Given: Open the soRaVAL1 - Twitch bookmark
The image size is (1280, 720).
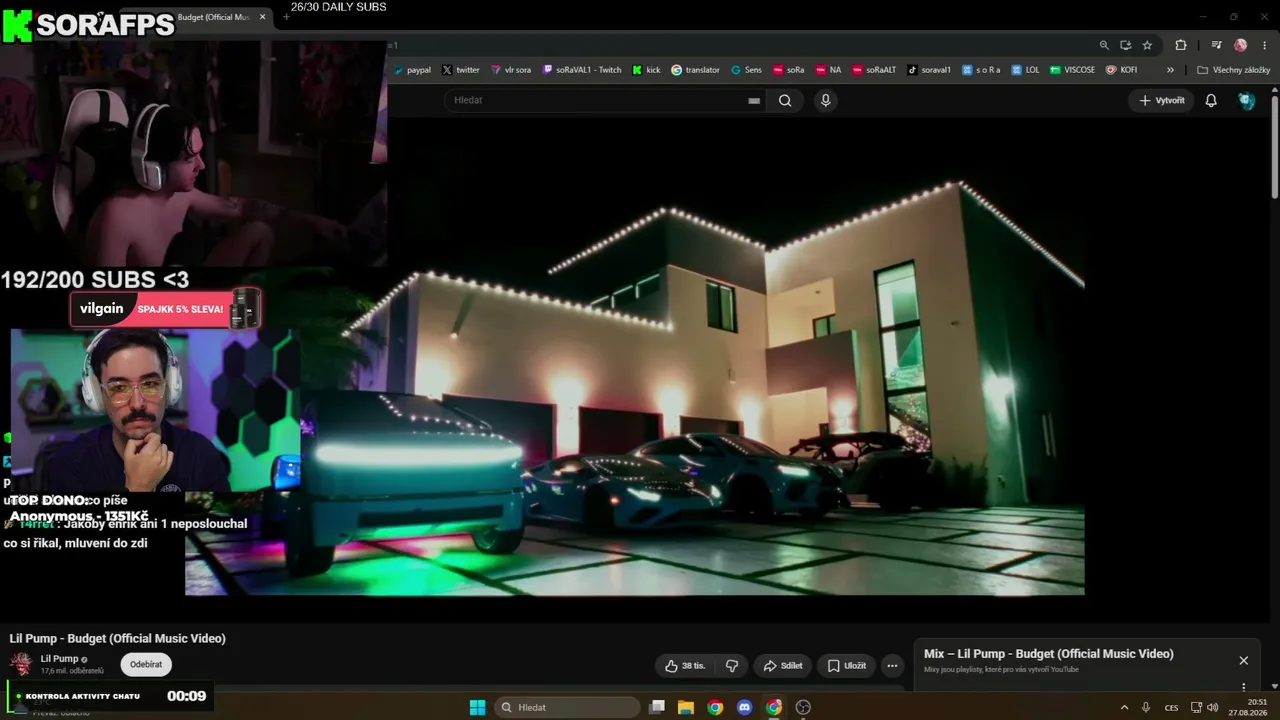Looking at the screenshot, I should (x=582, y=70).
